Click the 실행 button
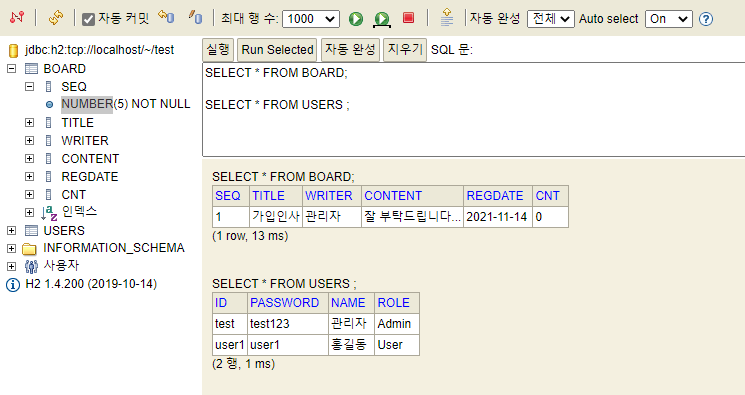Image resolution: width=745 pixels, height=395 pixels. click(218, 49)
